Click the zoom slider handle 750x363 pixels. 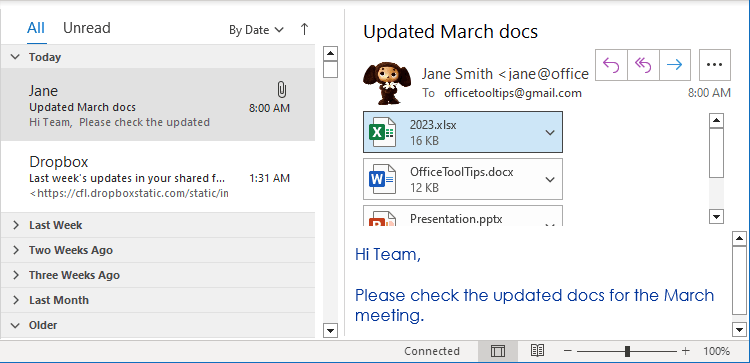(627, 351)
